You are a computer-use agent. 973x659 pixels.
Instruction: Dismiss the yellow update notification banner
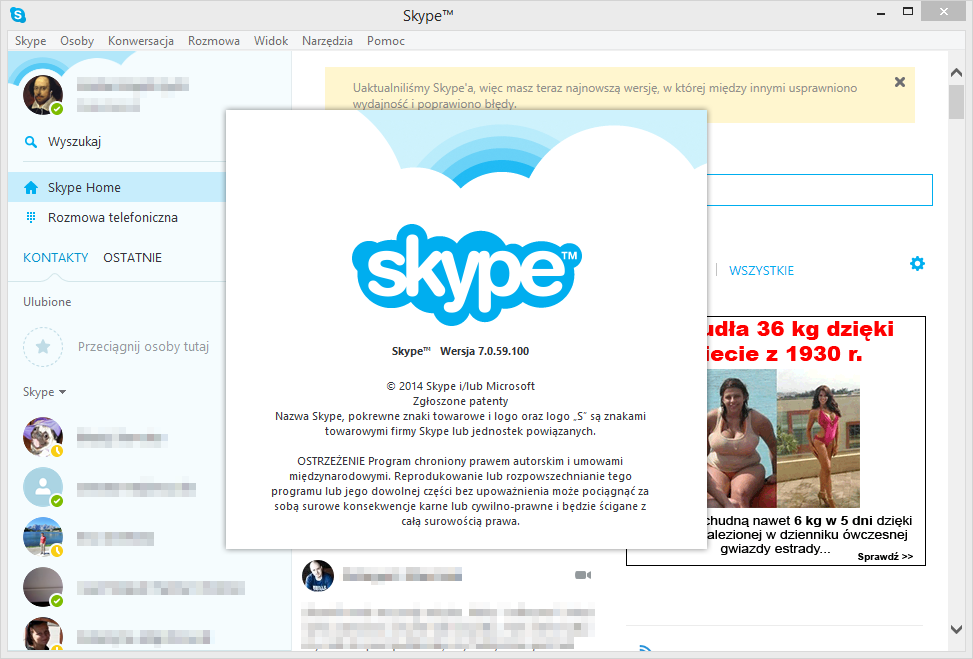coord(900,82)
